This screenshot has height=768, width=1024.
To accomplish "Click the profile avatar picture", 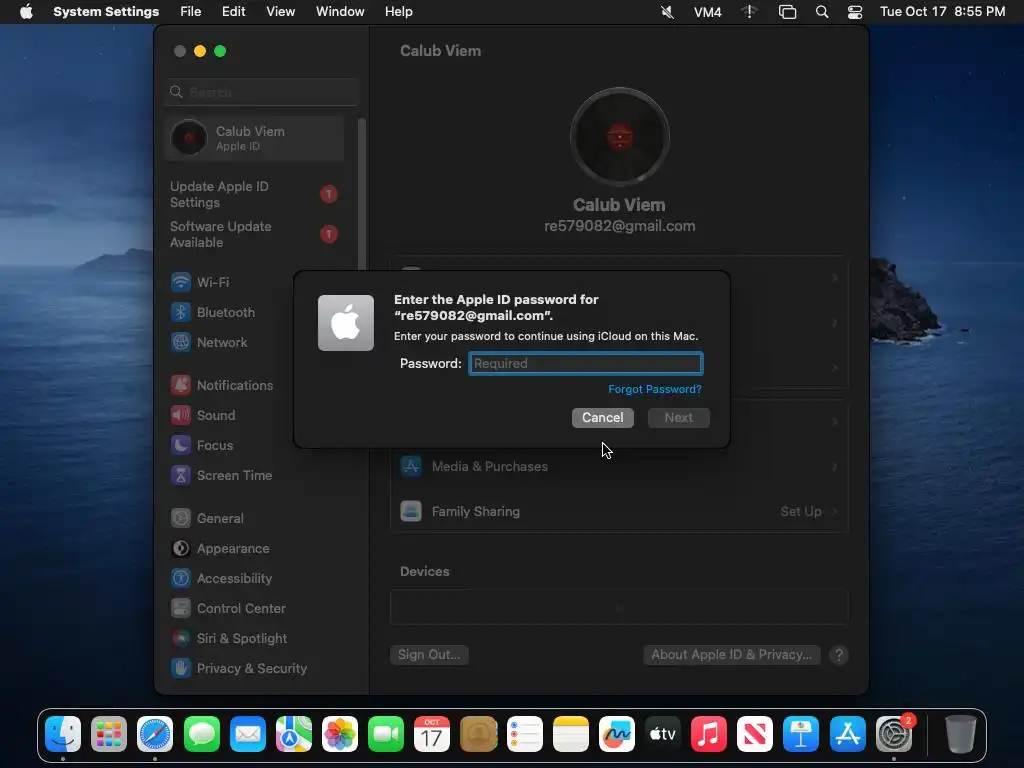I will (620, 137).
